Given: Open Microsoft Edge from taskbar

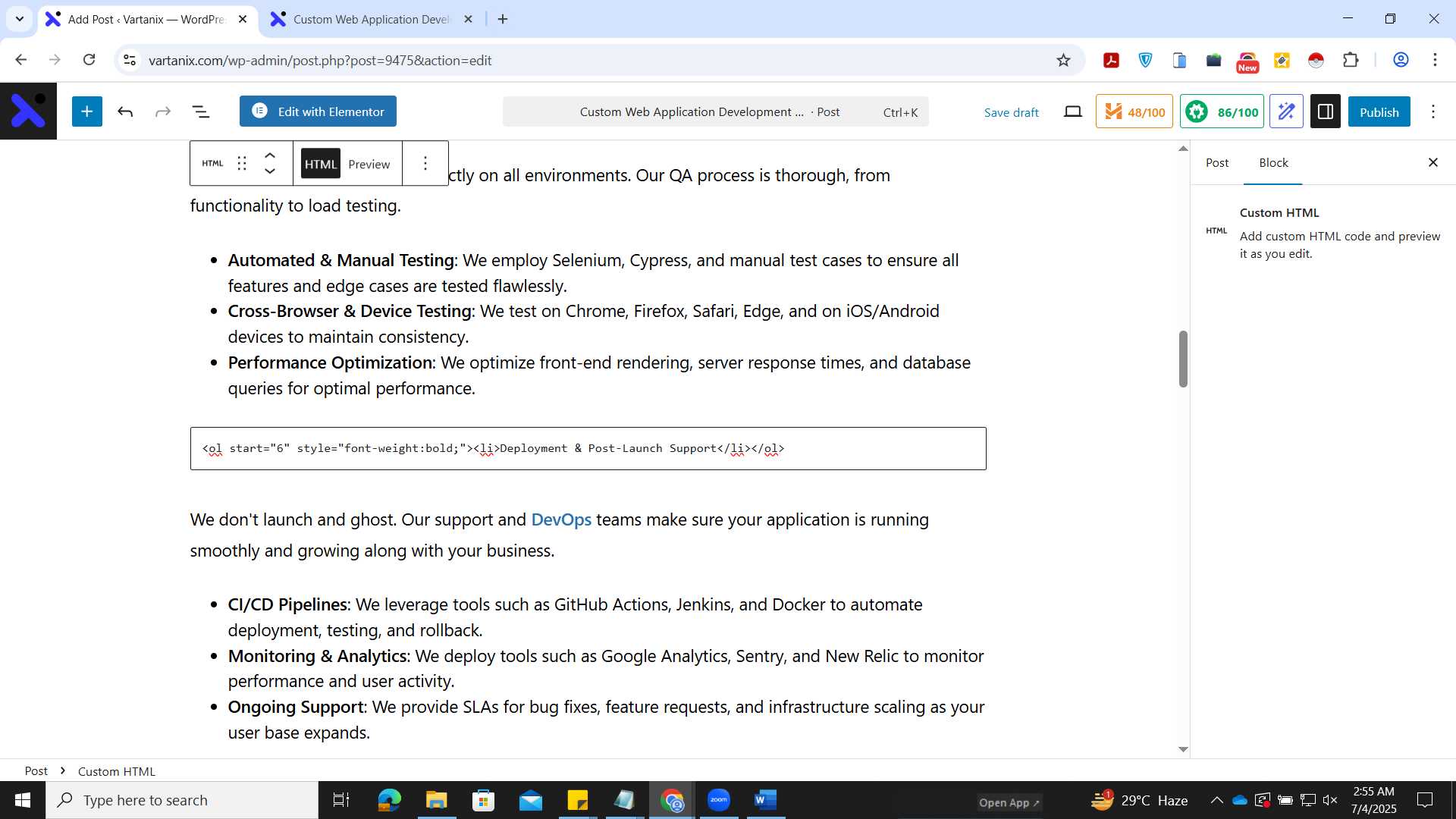Looking at the screenshot, I should click(x=389, y=800).
